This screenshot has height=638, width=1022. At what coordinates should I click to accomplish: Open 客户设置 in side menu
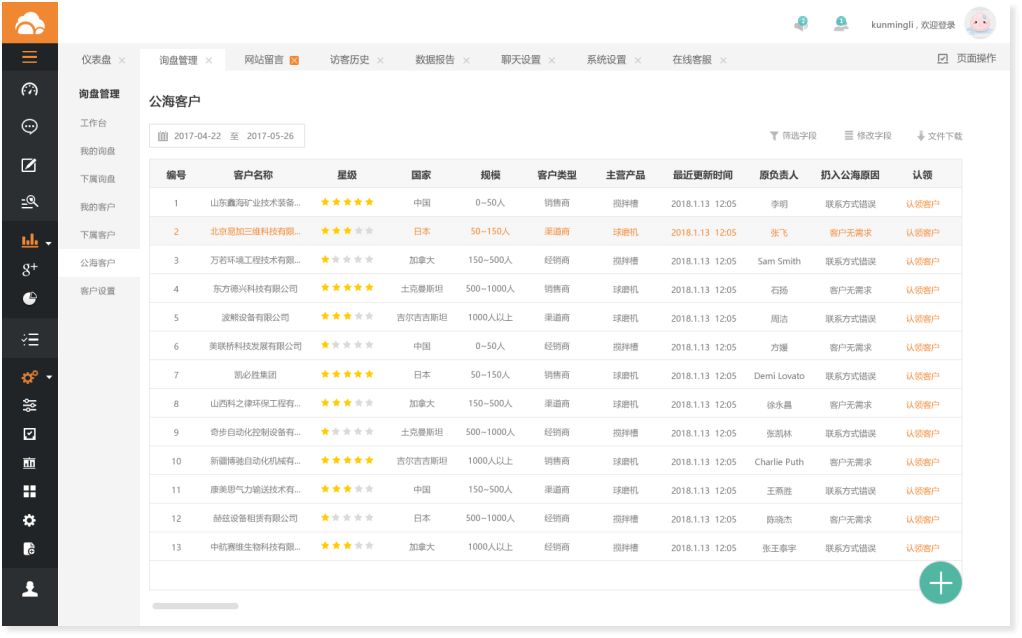(x=98, y=291)
